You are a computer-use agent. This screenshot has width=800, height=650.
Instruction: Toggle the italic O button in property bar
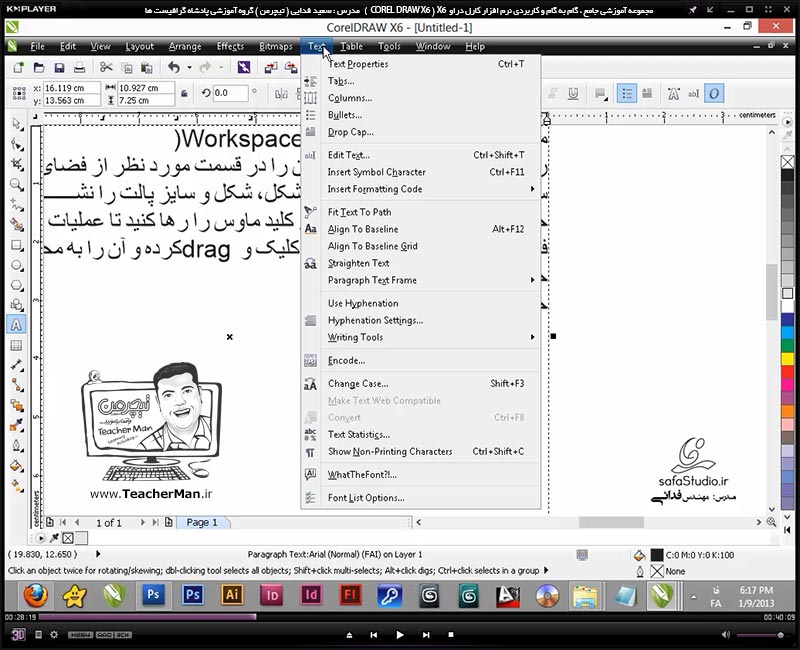click(x=714, y=93)
